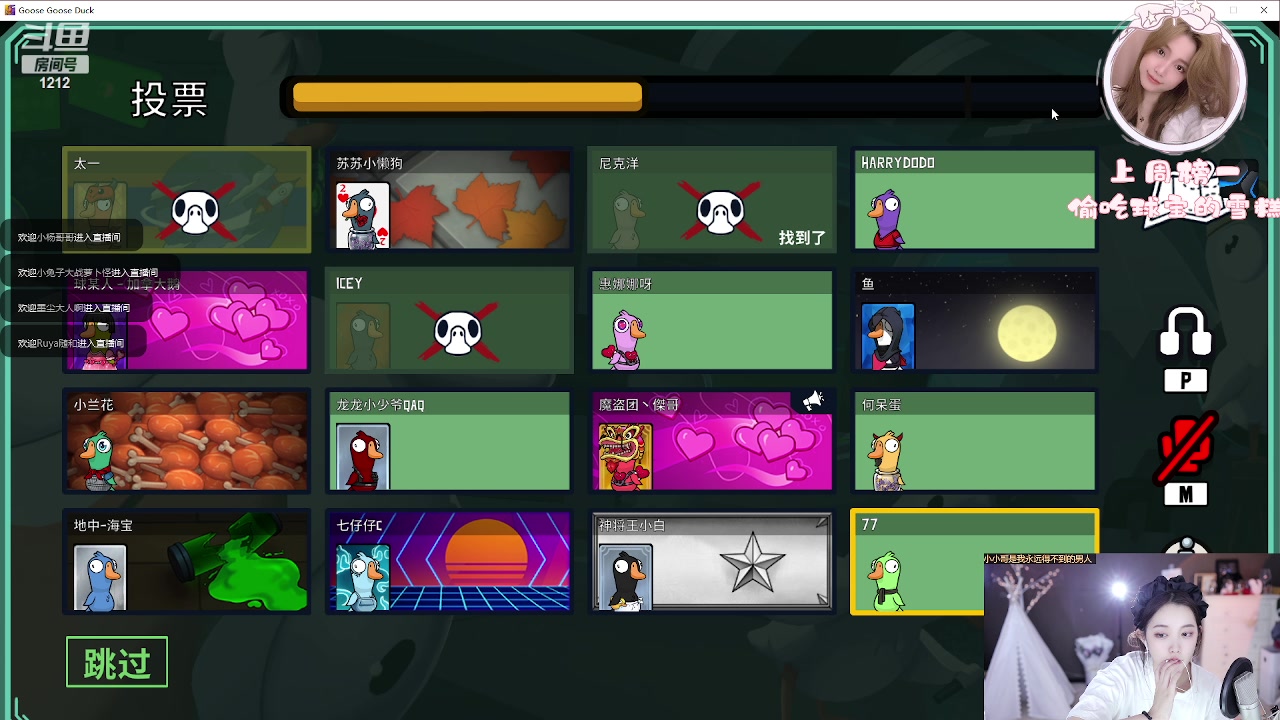Click the notice 欢迎小兔子大战萝卜怪进入直播间
This screenshot has height=720, width=1280.
[88, 272]
